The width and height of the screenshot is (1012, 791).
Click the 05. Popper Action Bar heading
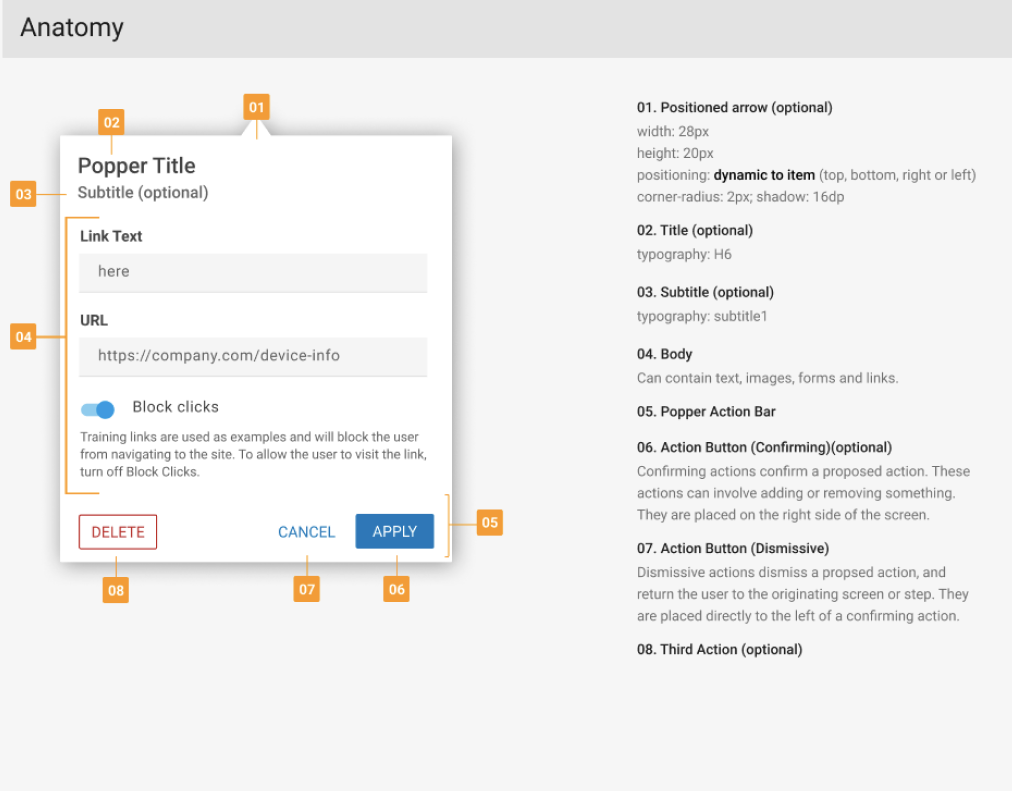706,412
